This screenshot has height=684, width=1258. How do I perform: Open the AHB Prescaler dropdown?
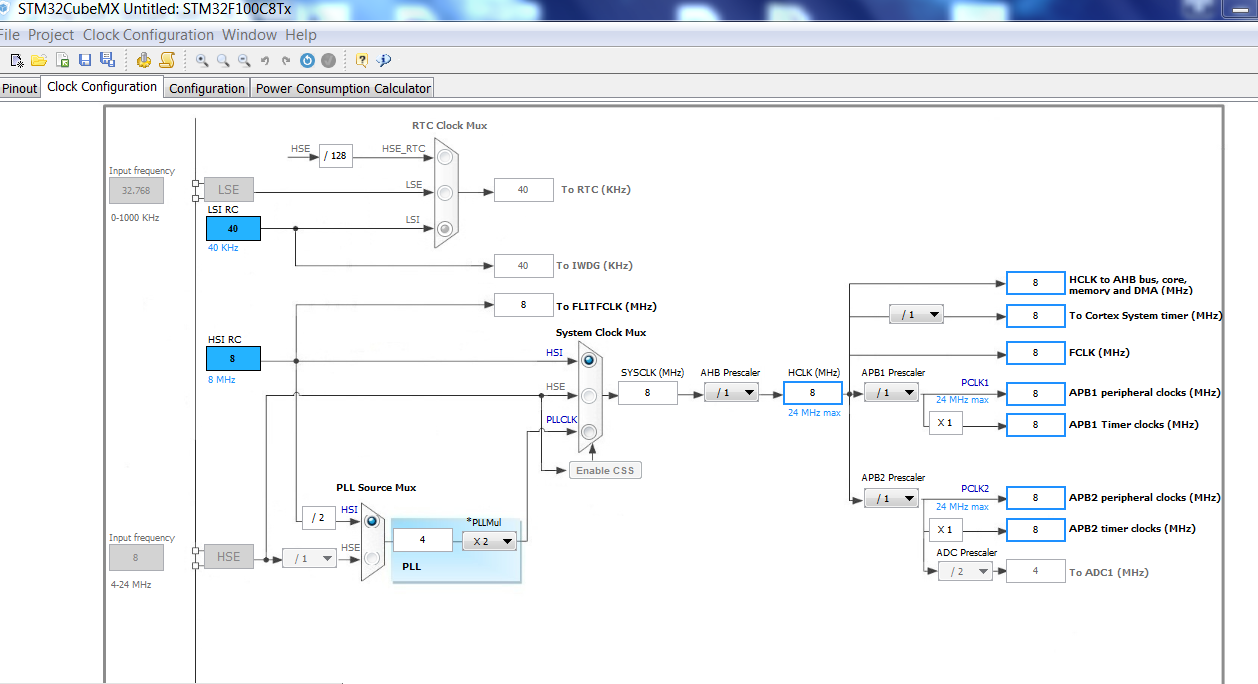[731, 393]
